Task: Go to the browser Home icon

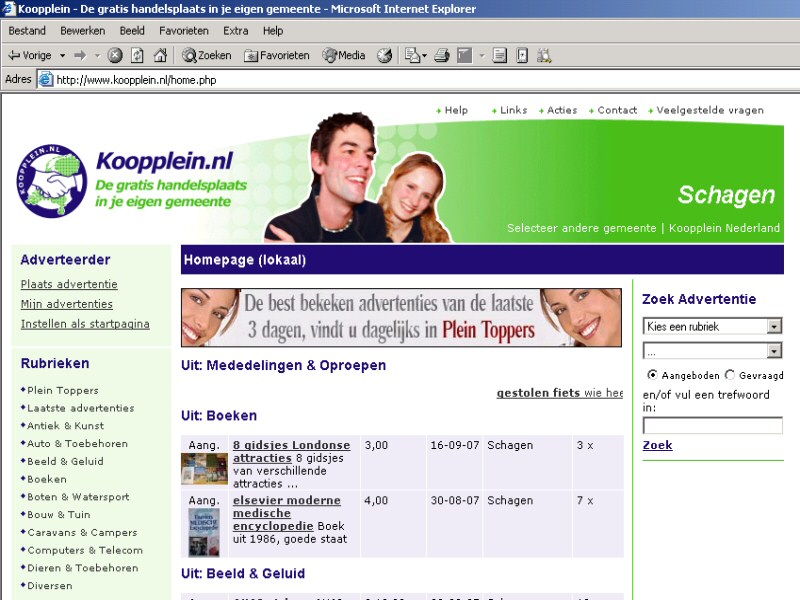Action: tap(160, 55)
